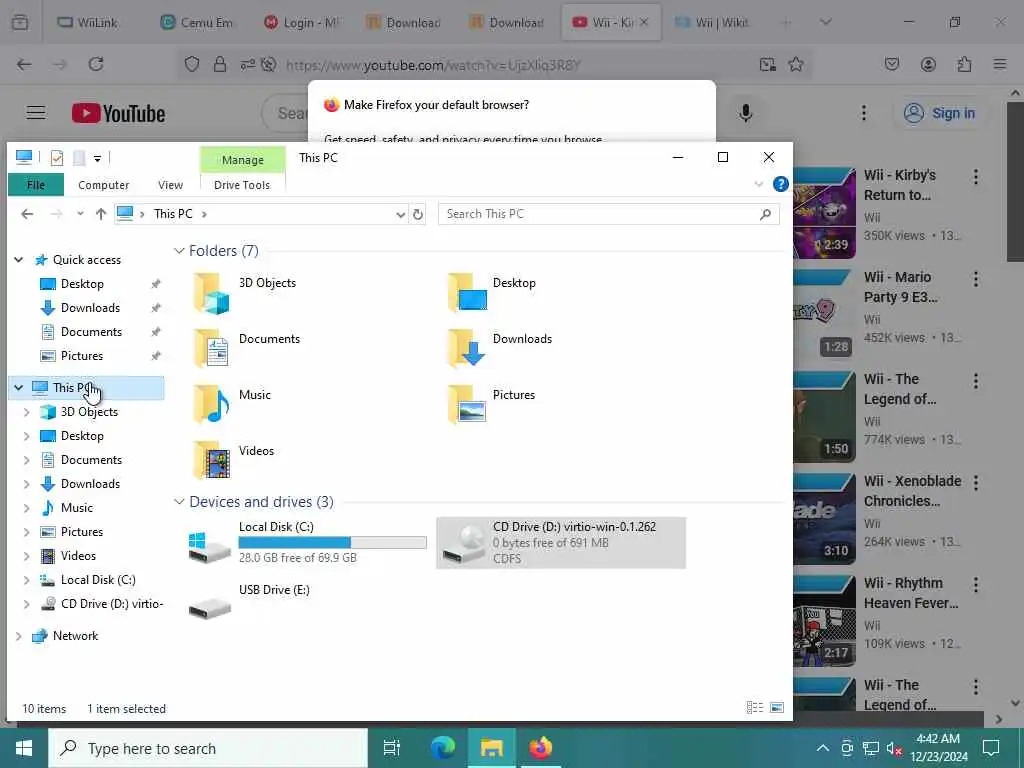The height and width of the screenshot is (768, 1024).
Task: Select the USB Drive (E:) icon
Action: (210, 609)
